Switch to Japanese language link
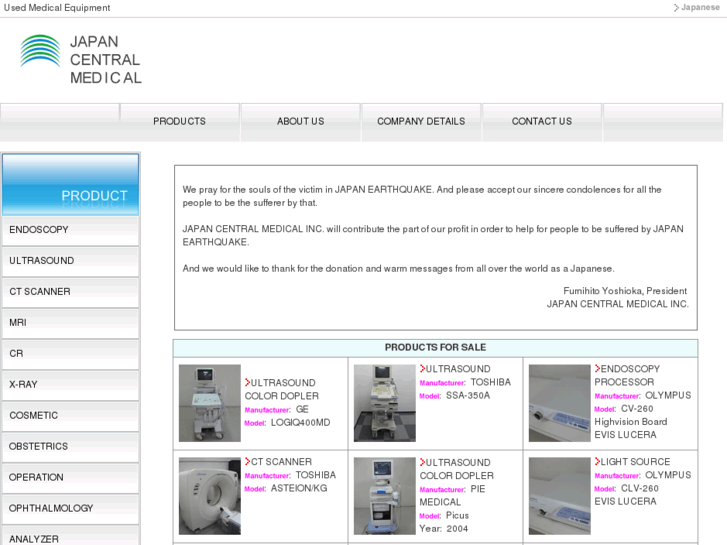This screenshot has width=727, height=545. [700, 7]
